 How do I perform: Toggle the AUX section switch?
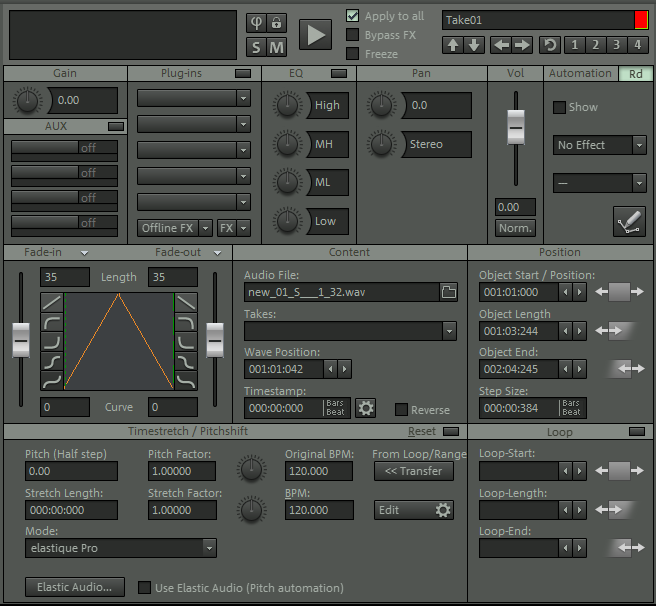click(116, 126)
